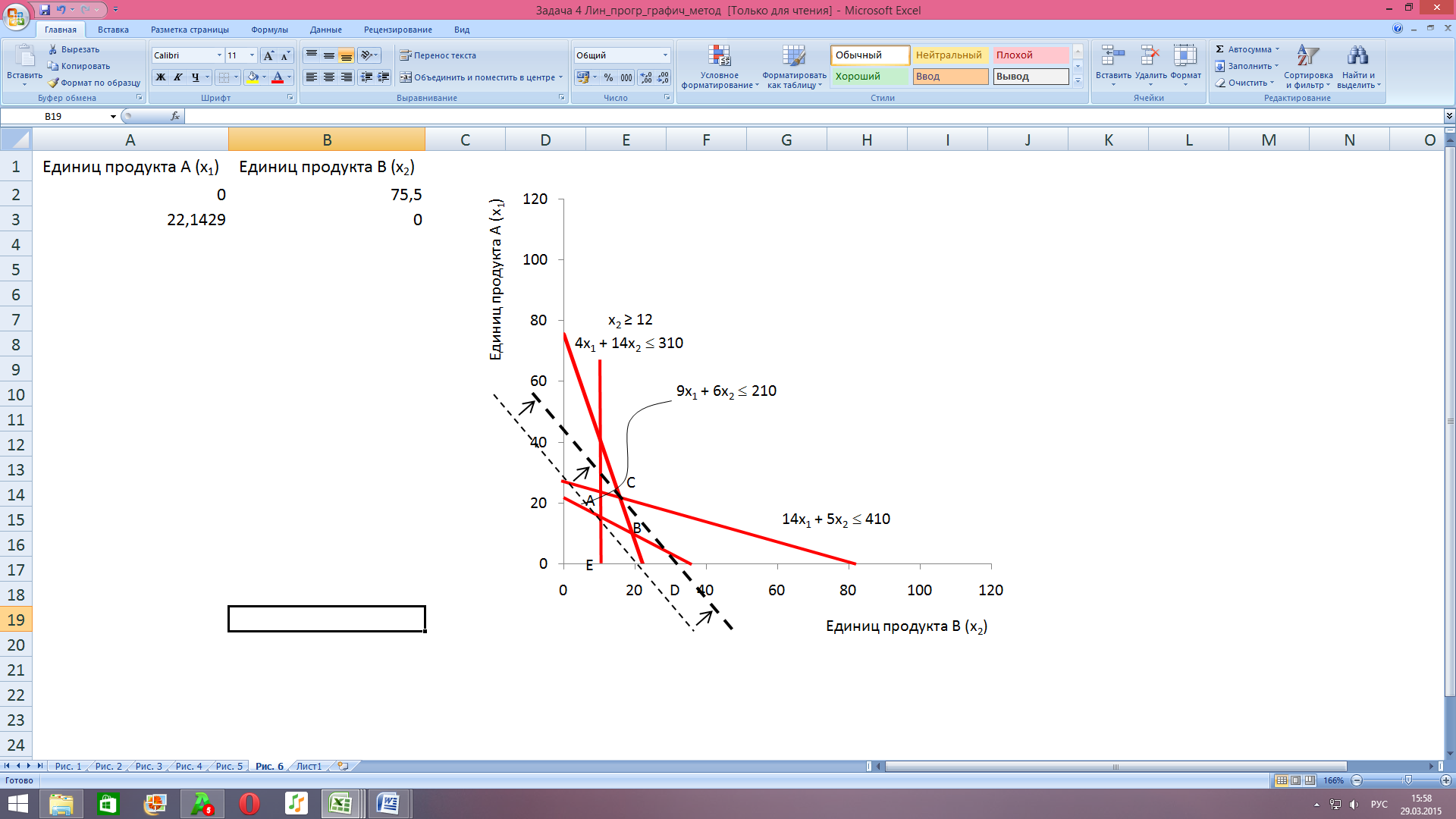
Task: Click the Find and Select binoculars
Action: 1357,56
